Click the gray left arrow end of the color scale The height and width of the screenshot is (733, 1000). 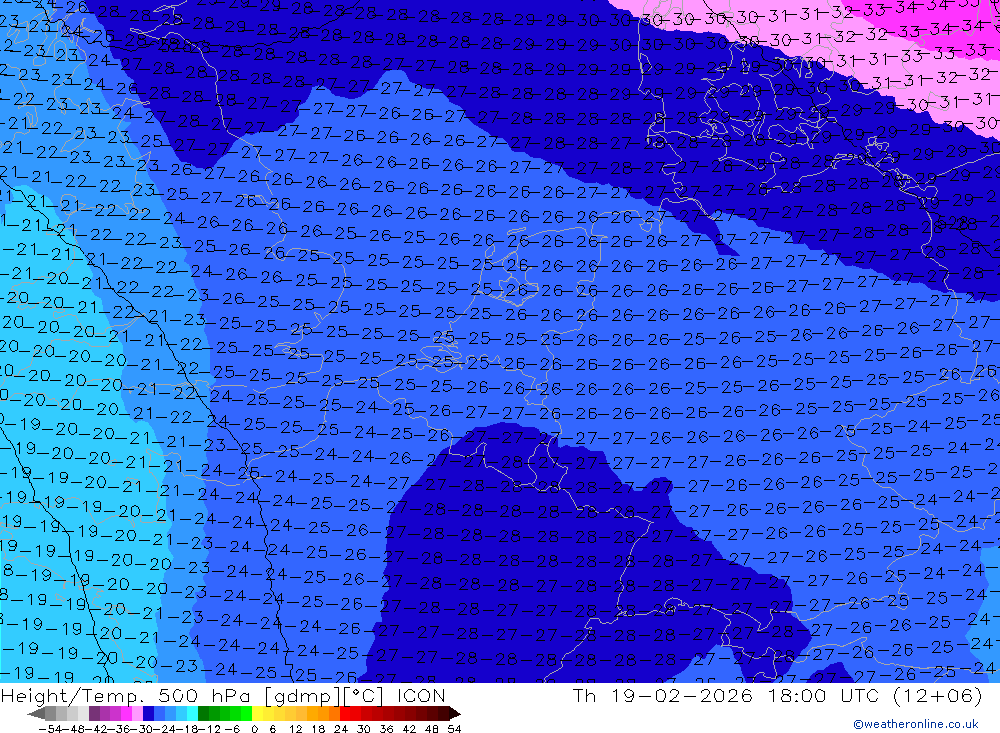[36, 714]
